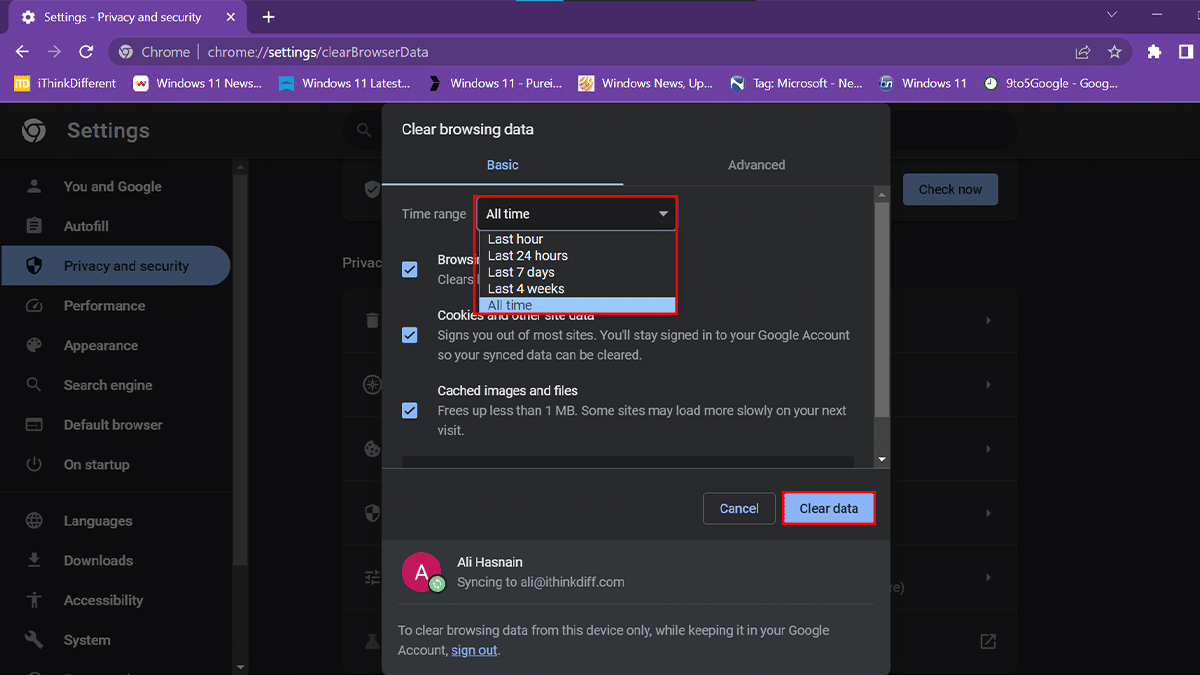Click the share icon in the address bar
Screen dimensions: 1200x675
[1082, 52]
